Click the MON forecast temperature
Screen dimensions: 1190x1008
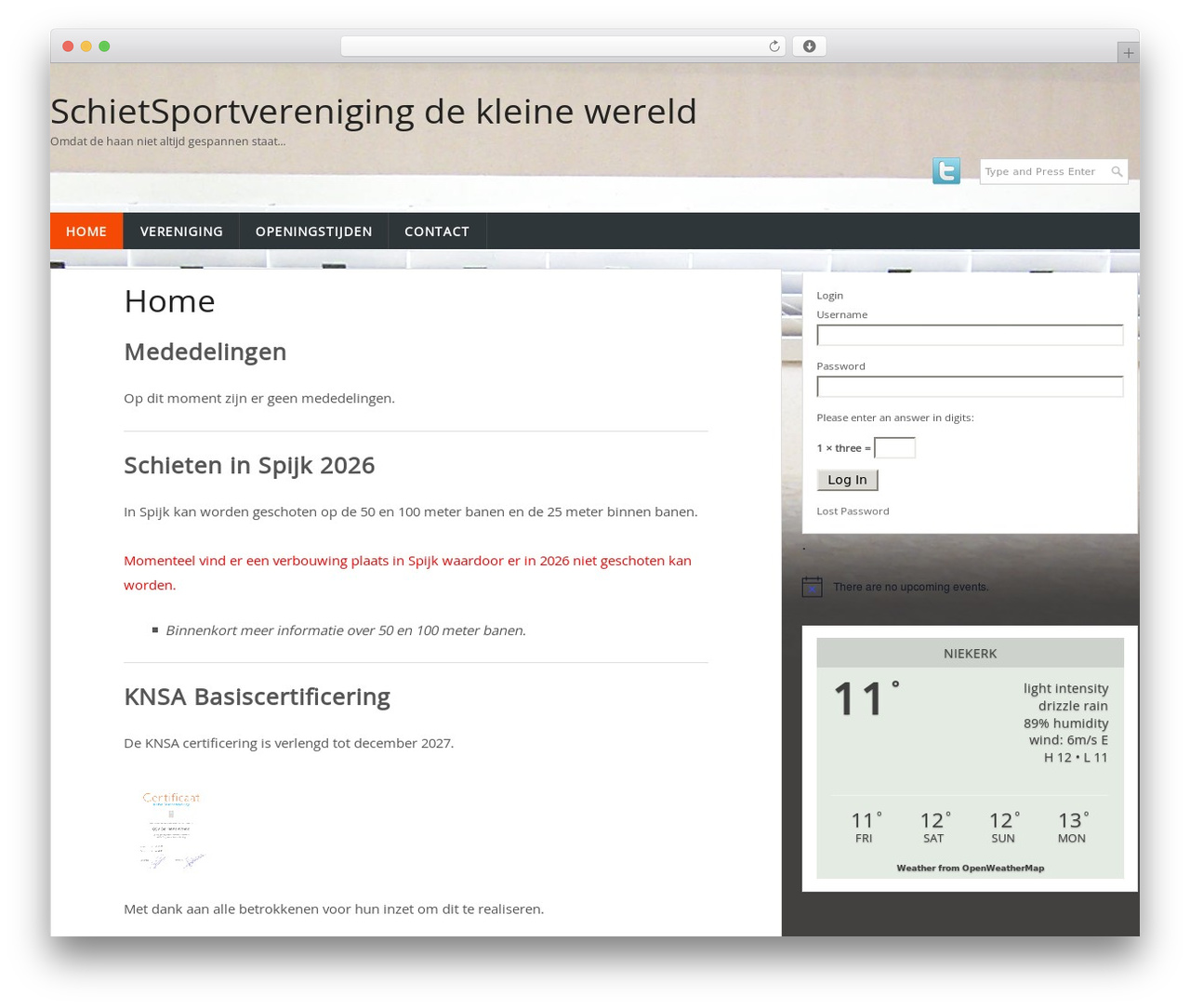(x=1073, y=820)
